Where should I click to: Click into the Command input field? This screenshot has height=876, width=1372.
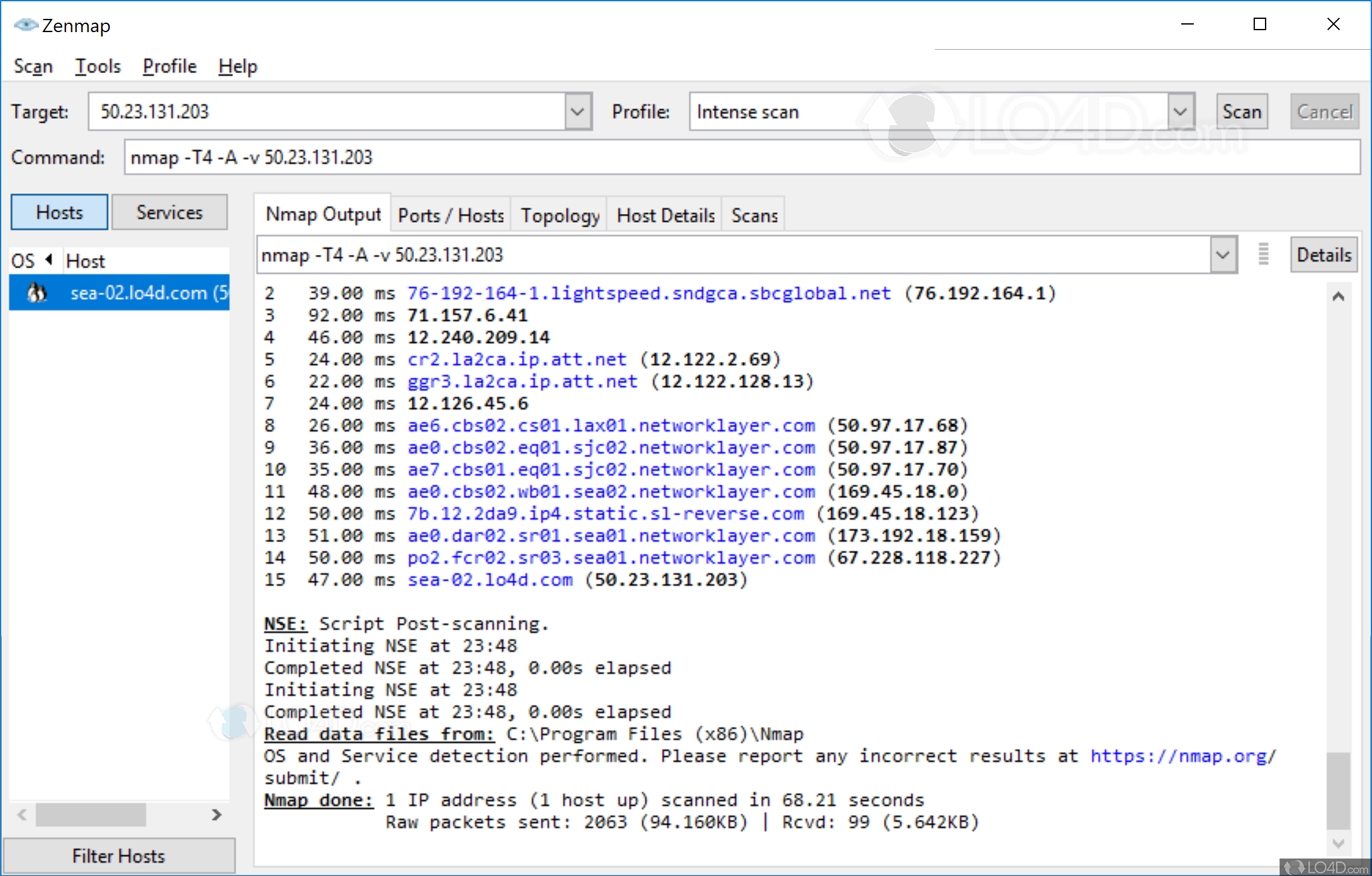point(741,157)
